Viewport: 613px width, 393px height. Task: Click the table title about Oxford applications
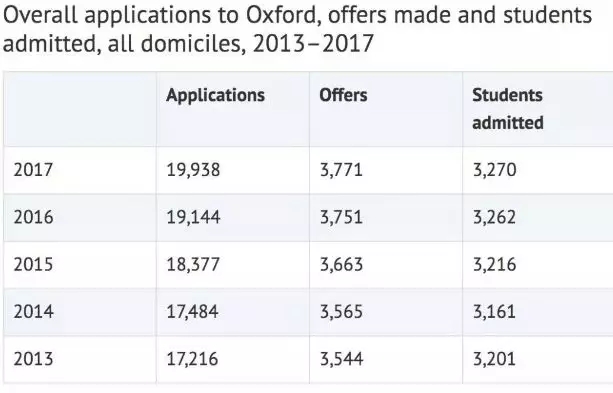(x=297, y=29)
